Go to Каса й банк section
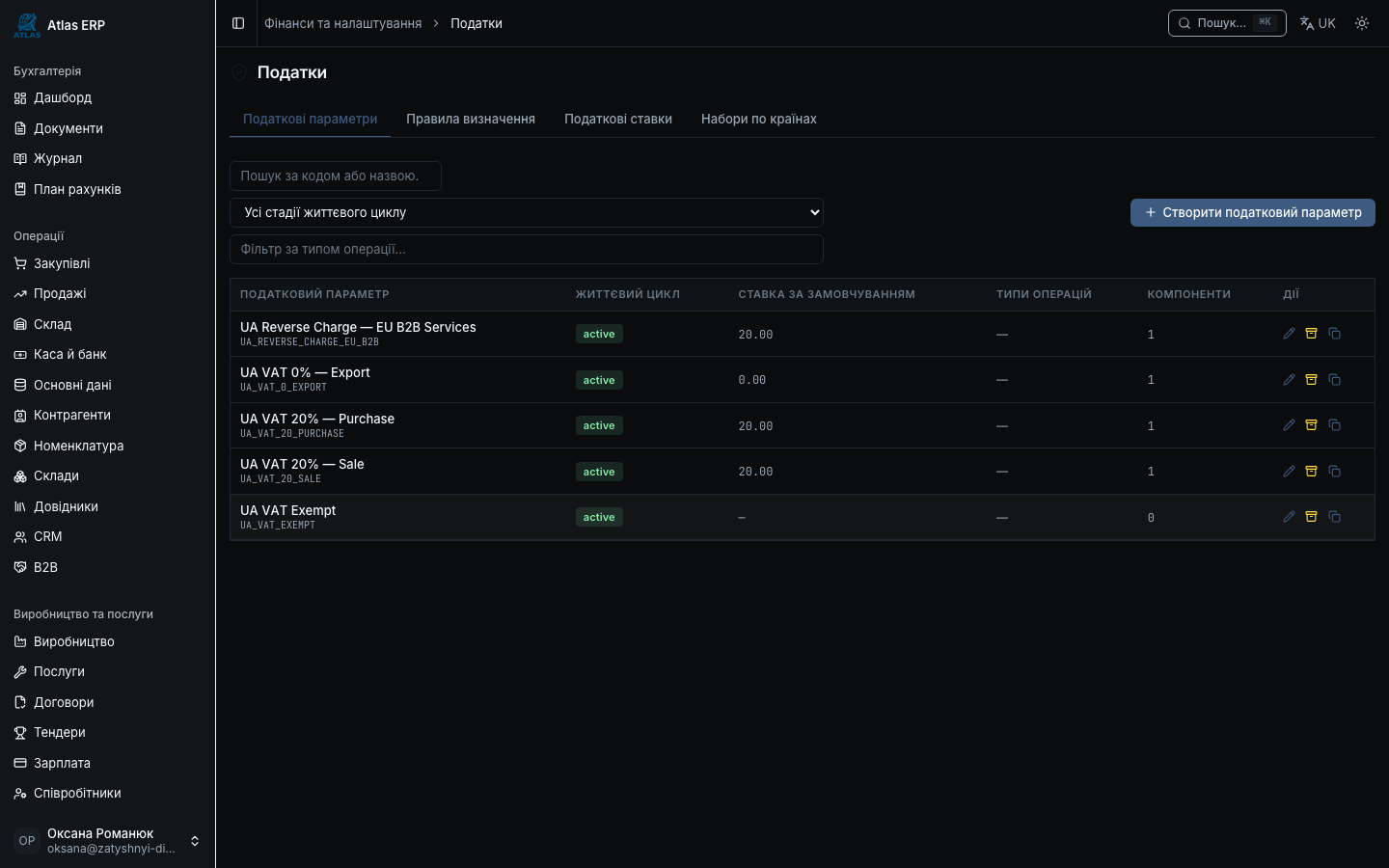This screenshot has width=1389, height=868. (x=106, y=354)
